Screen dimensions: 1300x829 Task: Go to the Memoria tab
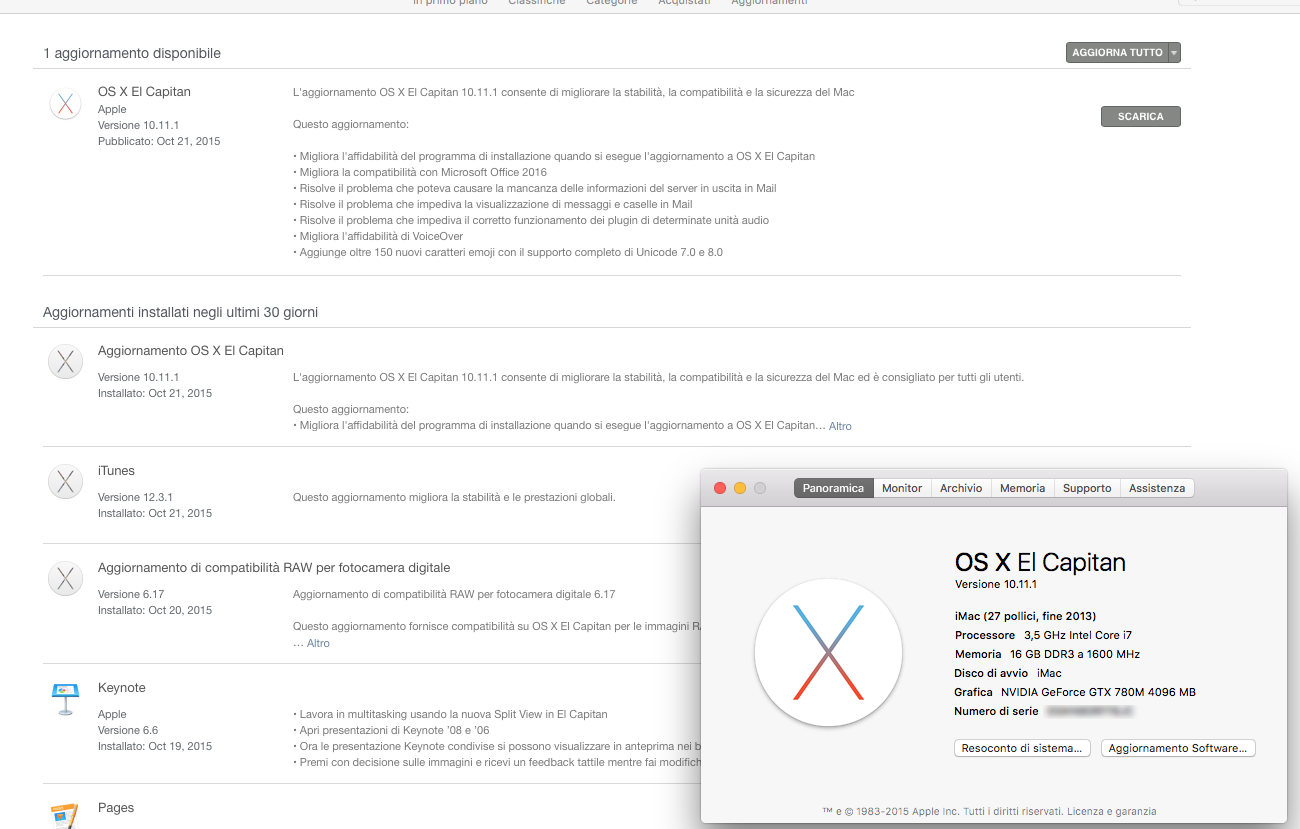tap(1022, 488)
